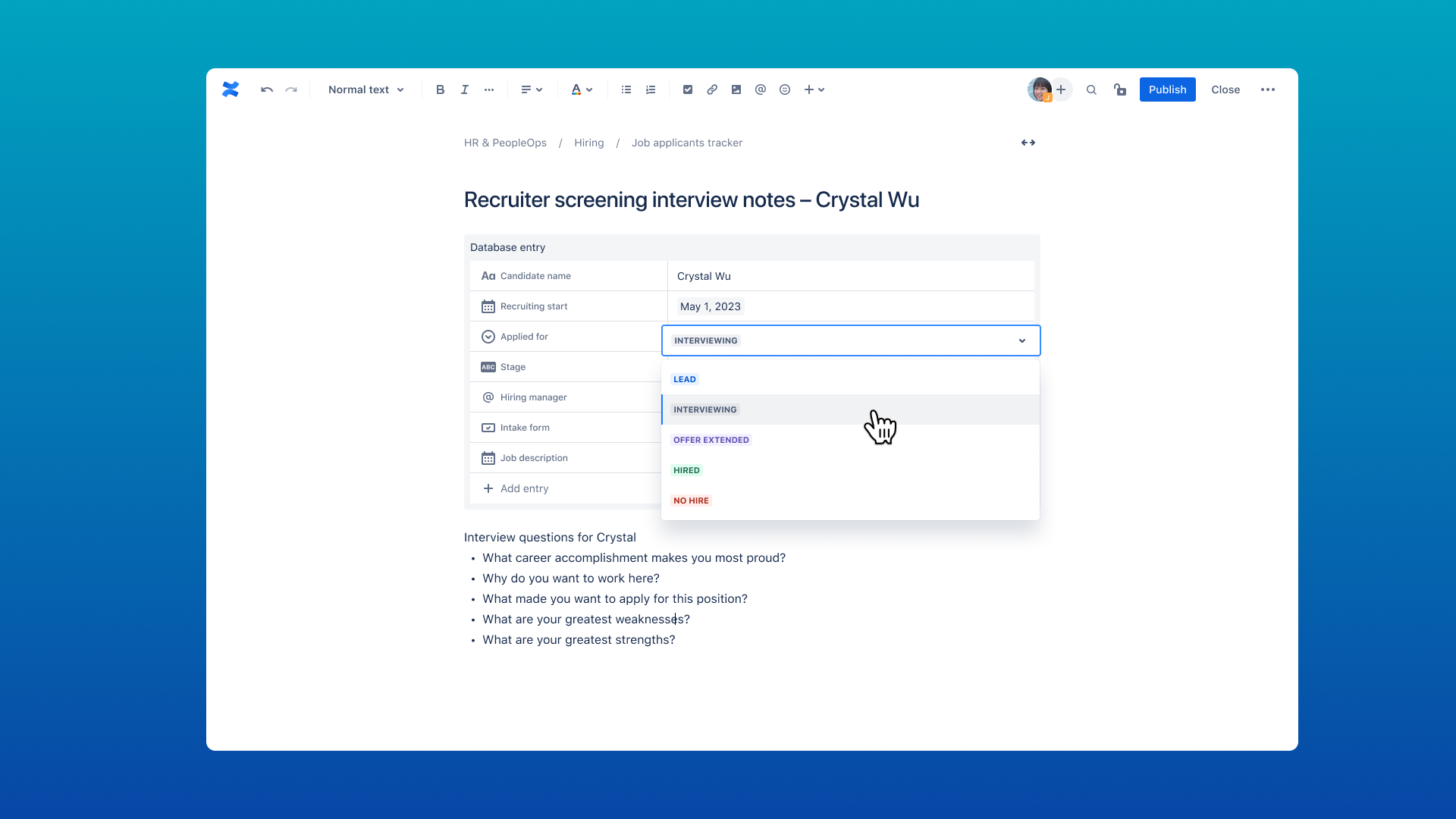The width and height of the screenshot is (1456, 819).
Task: Publish the page
Action: [x=1167, y=89]
